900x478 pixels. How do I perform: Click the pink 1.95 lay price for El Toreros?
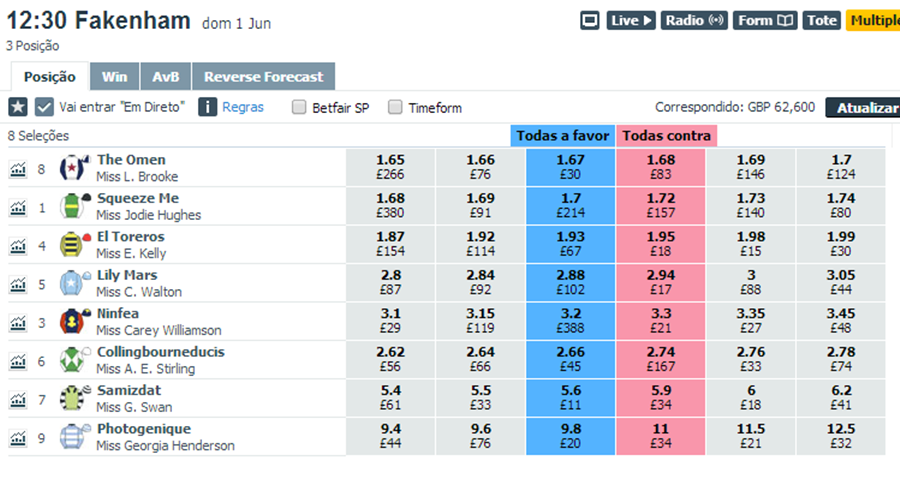tap(661, 245)
